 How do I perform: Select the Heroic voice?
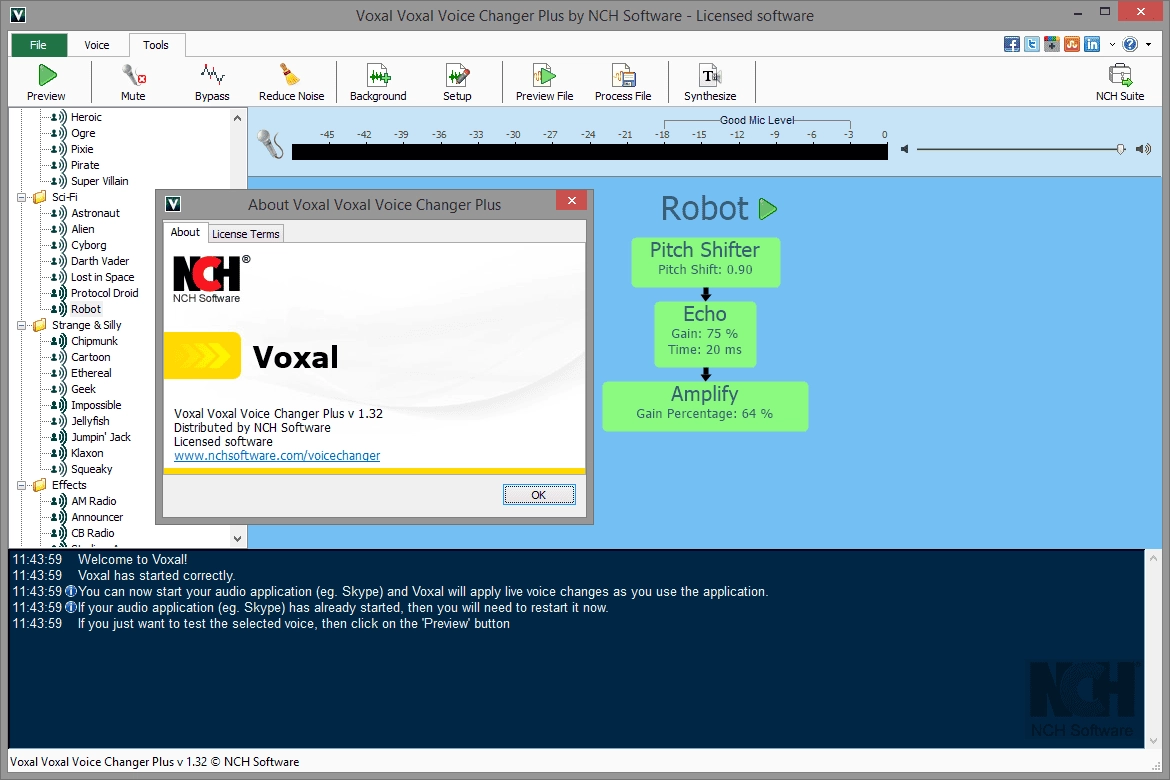coord(86,117)
